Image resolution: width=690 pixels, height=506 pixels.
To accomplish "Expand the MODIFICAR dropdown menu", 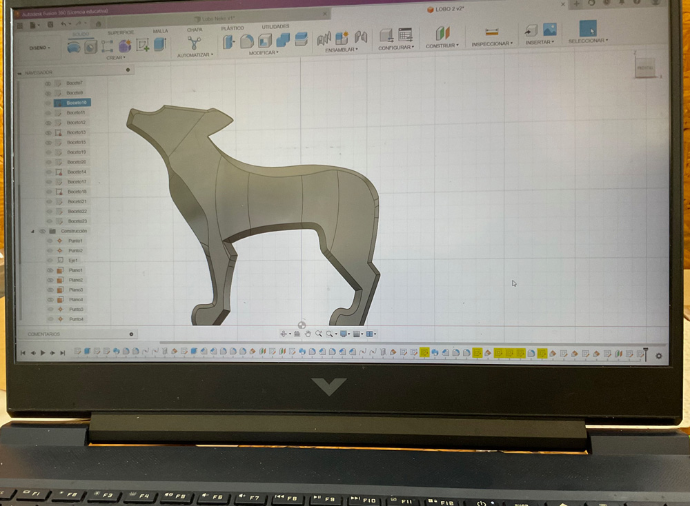I will click(x=264, y=53).
